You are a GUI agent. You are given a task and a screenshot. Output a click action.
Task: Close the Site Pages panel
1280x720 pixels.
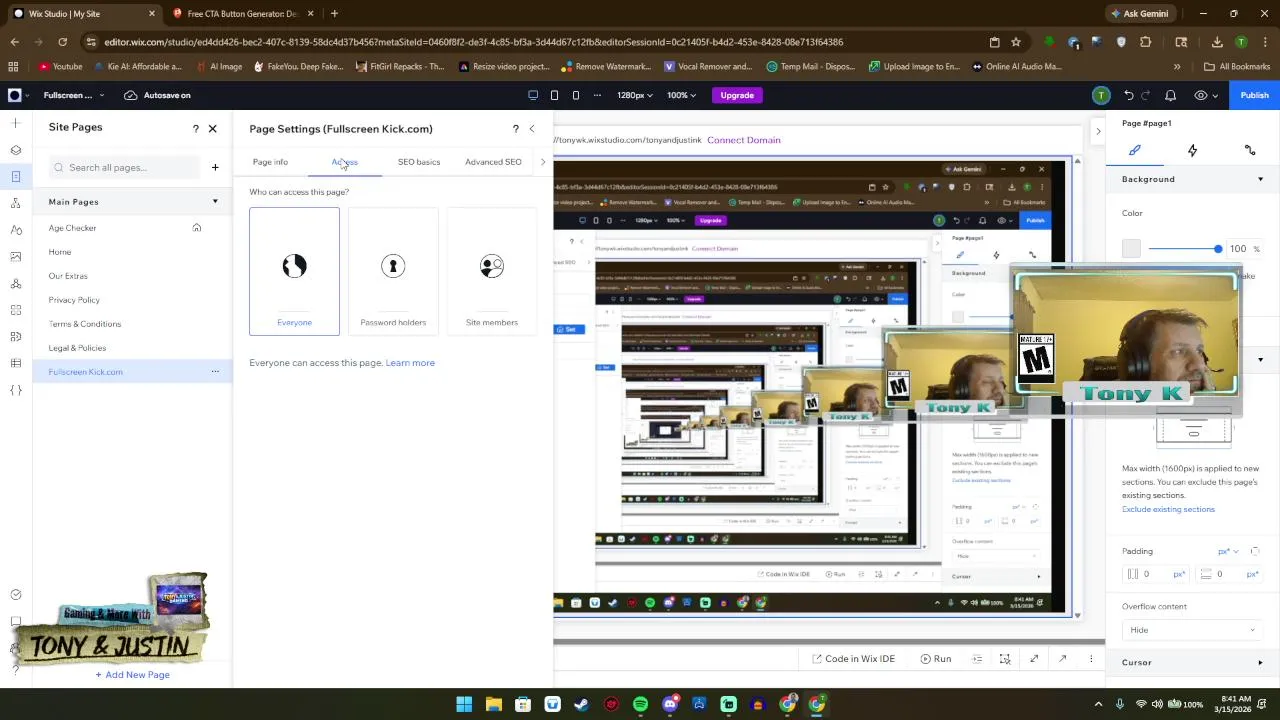point(212,129)
